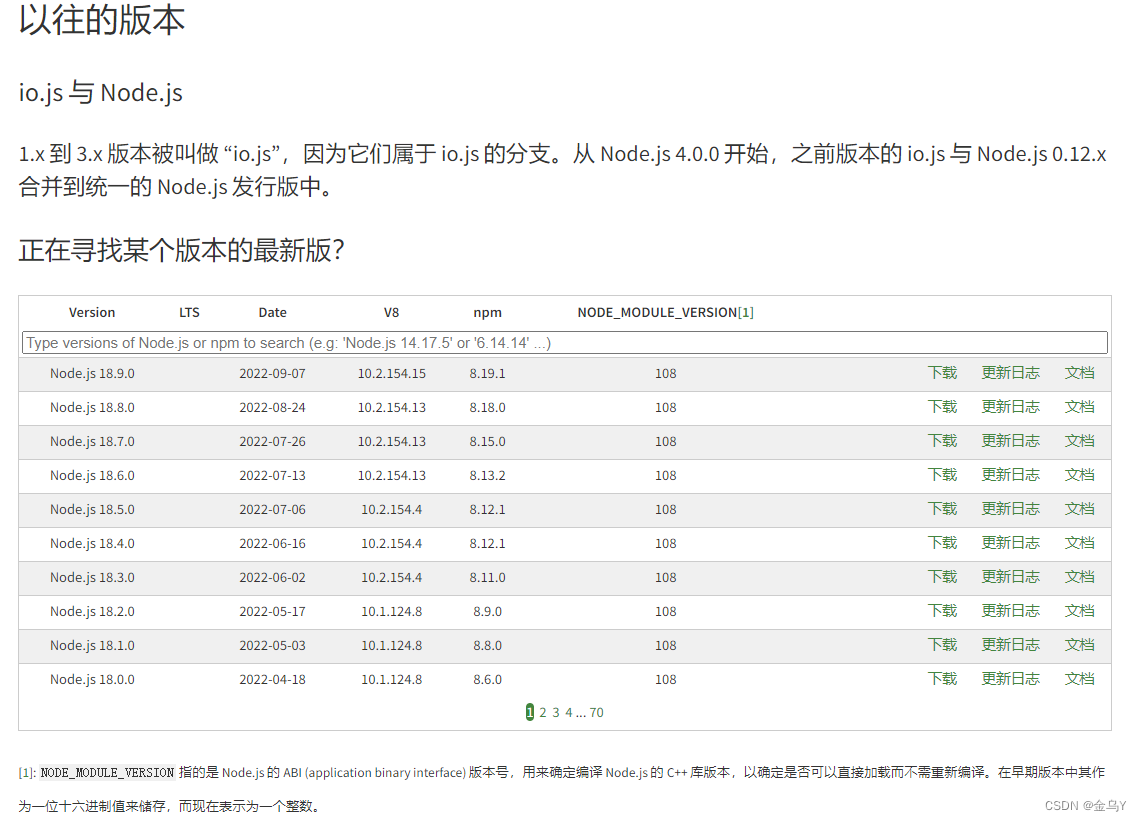Viewport: 1142px width, 821px height.
Task: Jump to last page 70
Action: coord(596,712)
